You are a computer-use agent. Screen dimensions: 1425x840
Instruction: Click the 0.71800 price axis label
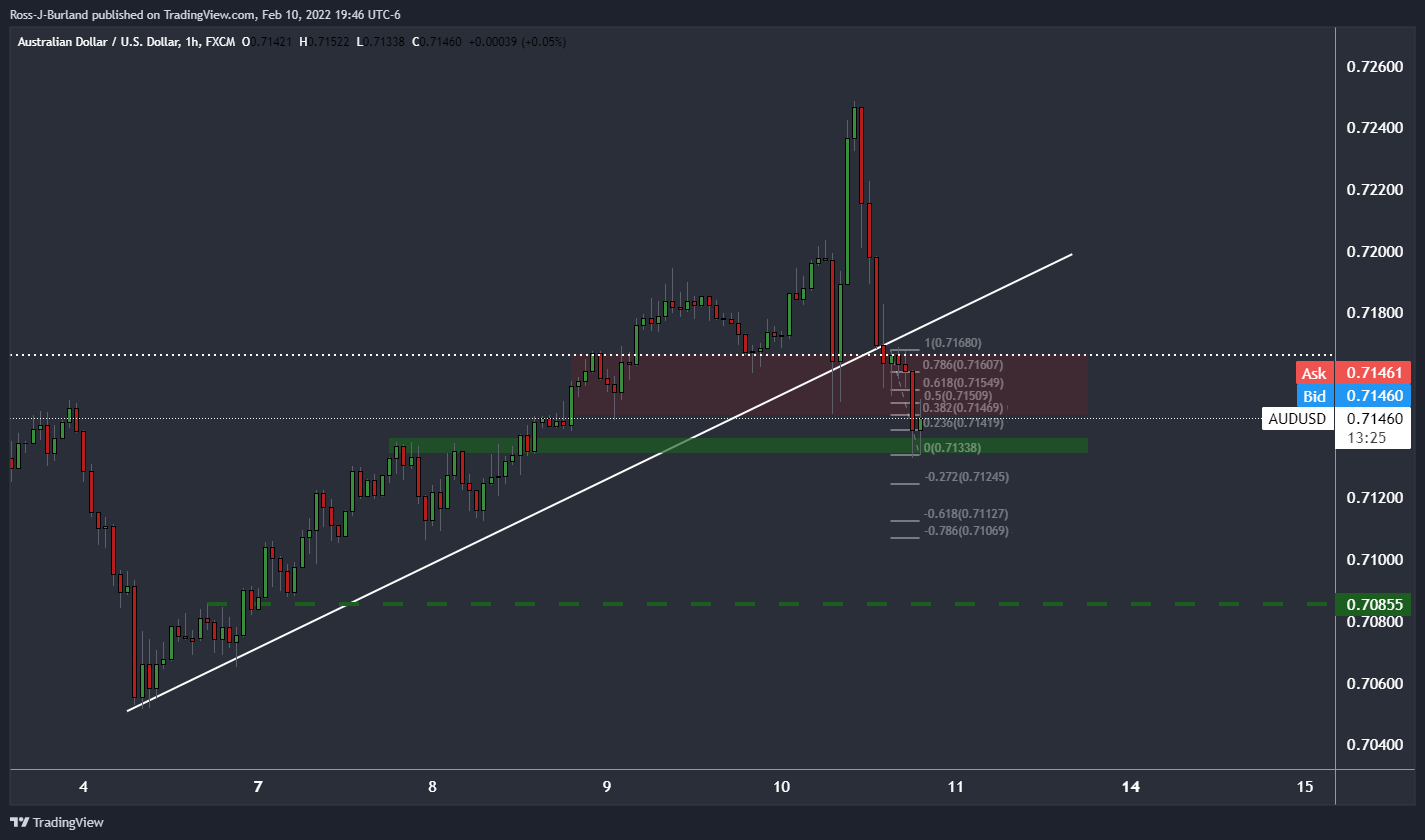point(1374,313)
